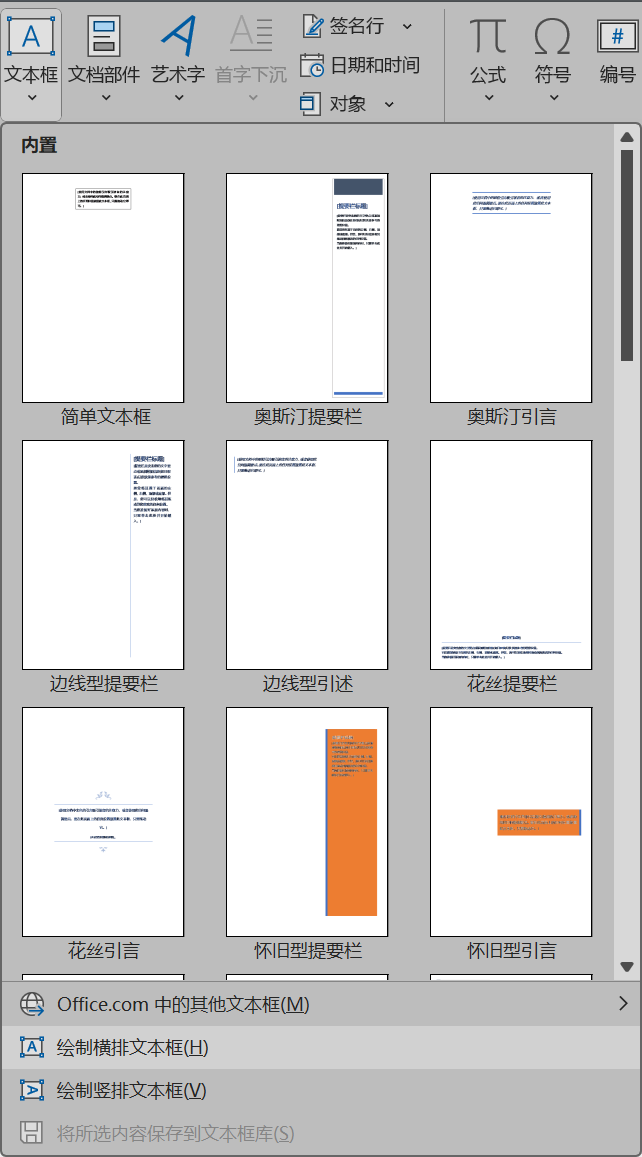Expand the 公式 dropdown arrow
The image size is (642, 1157).
pyautogui.click(x=489, y=98)
